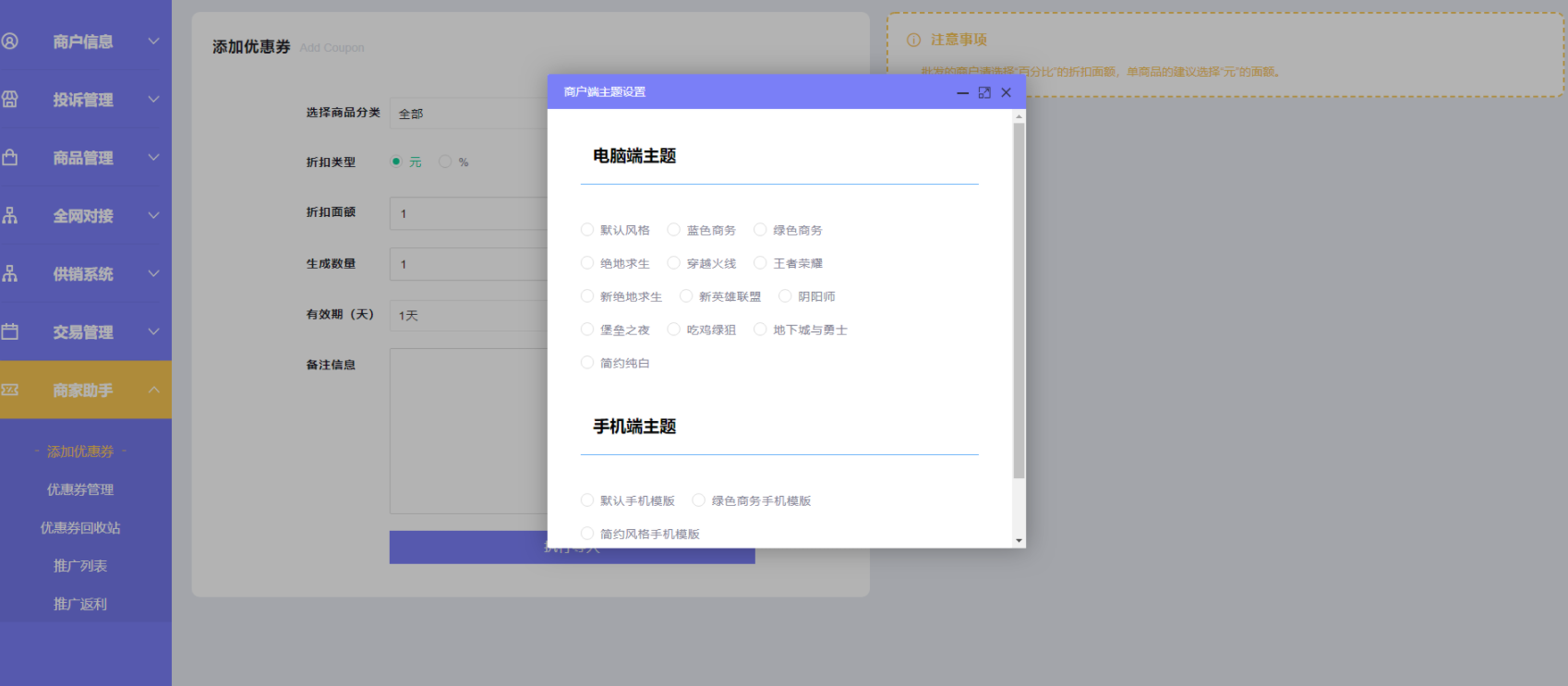Select 绿色商务手机模版 mobile theme option
This screenshot has height=686, width=1568.
pyautogui.click(x=699, y=500)
